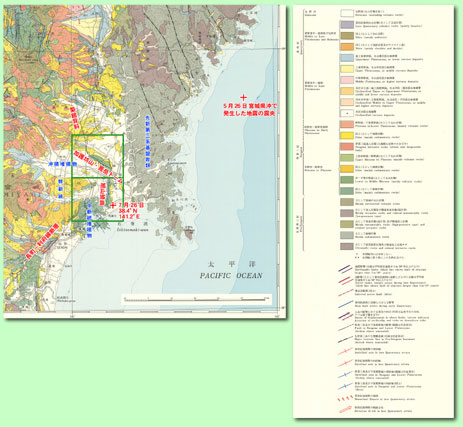Click the red dashed flexure legend symbol
The image size is (463, 427).
click(x=345, y=398)
